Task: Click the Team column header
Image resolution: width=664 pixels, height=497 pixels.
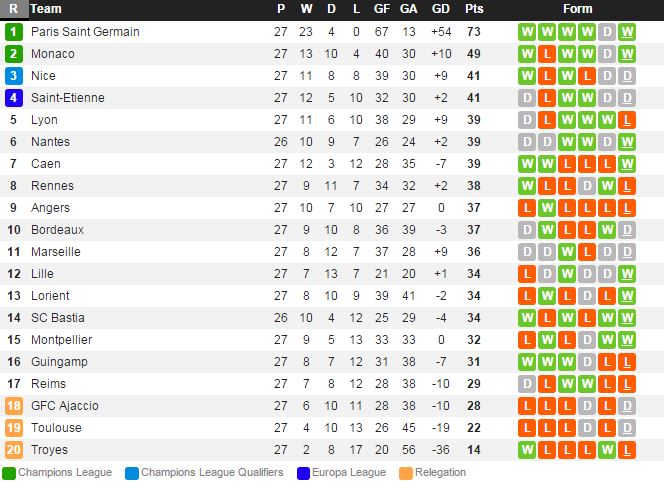Action: click(45, 9)
